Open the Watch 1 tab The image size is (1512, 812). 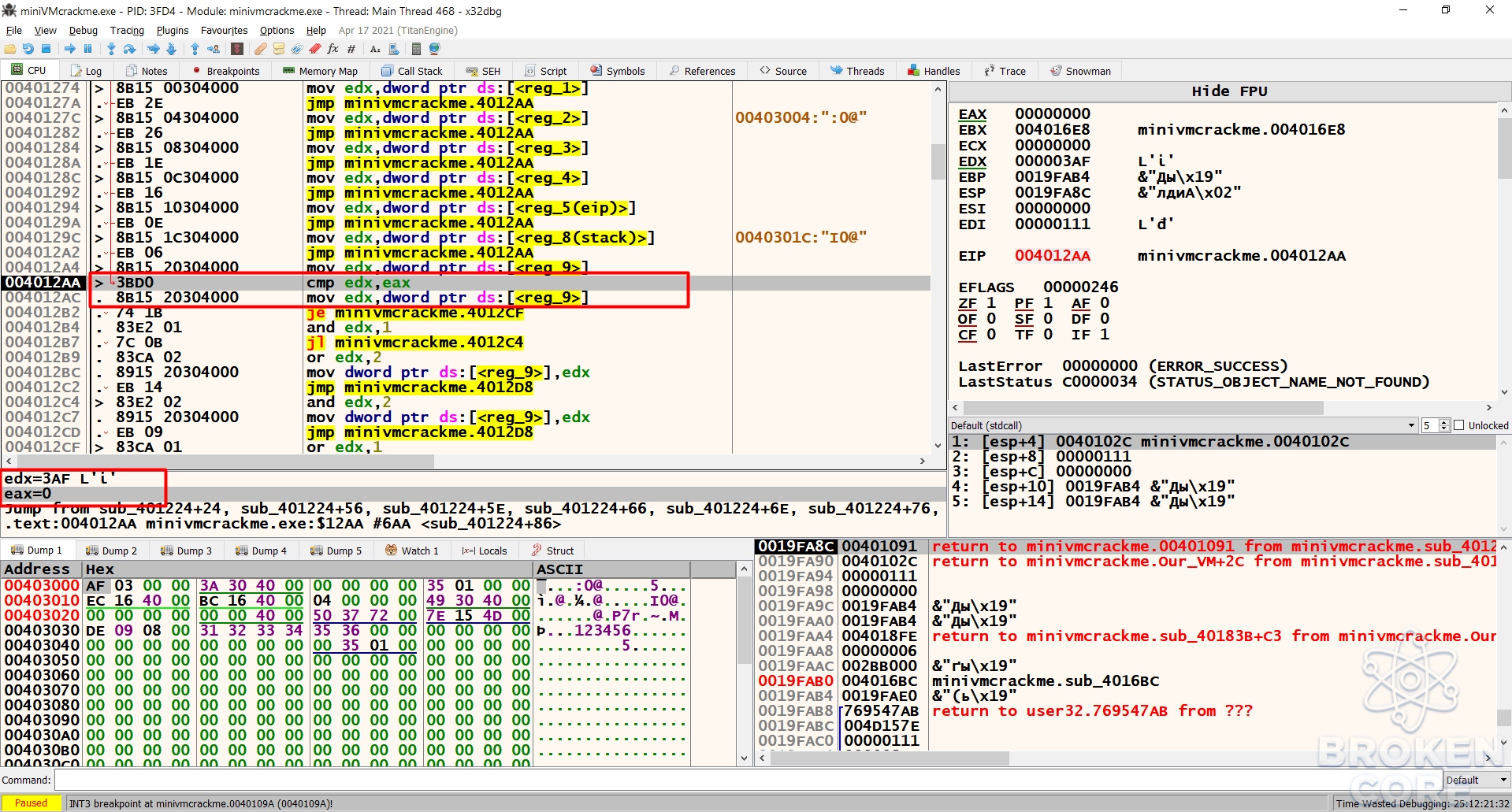click(x=412, y=551)
